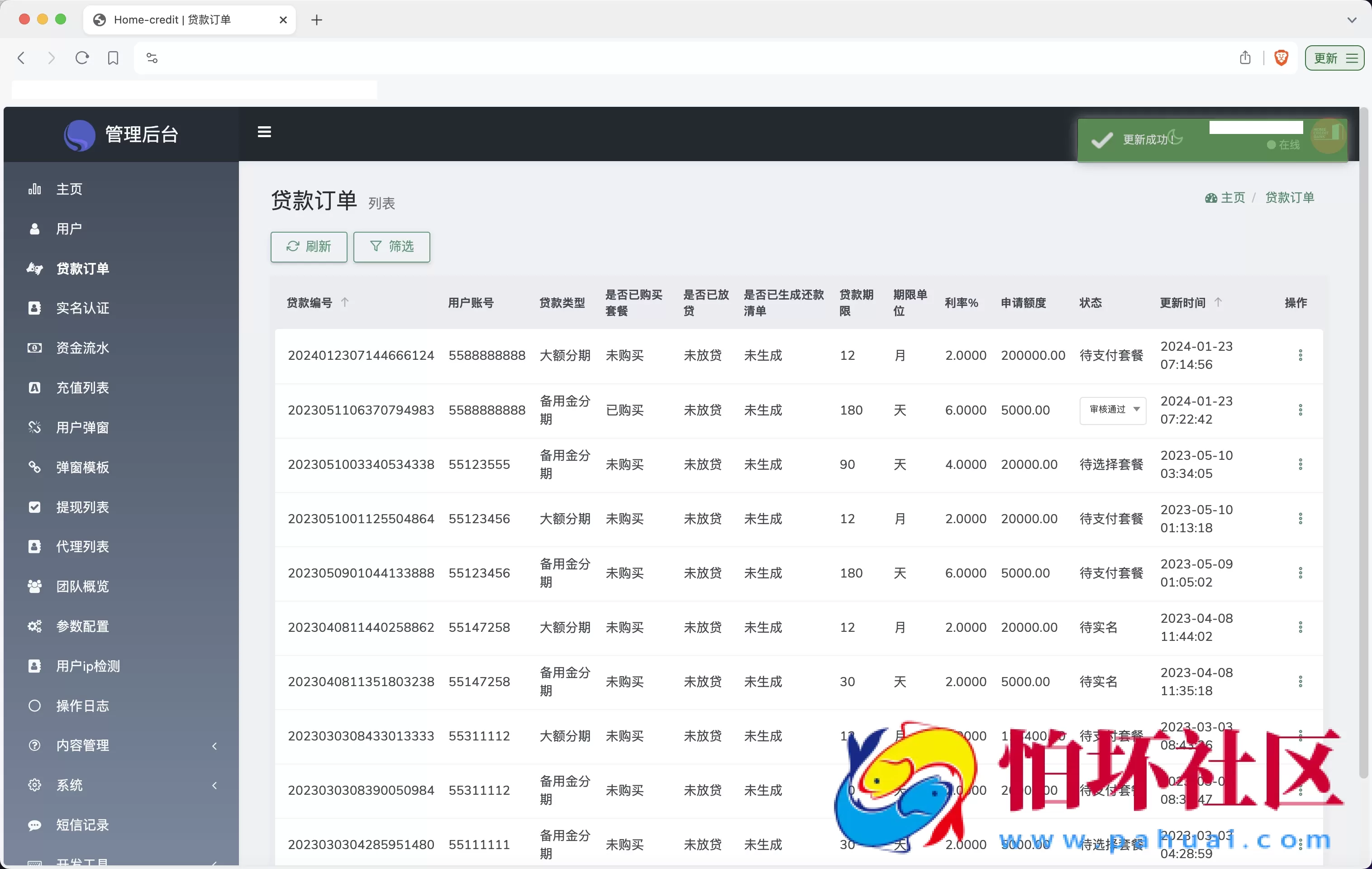Open 短信记录 from the sidebar

[84, 825]
